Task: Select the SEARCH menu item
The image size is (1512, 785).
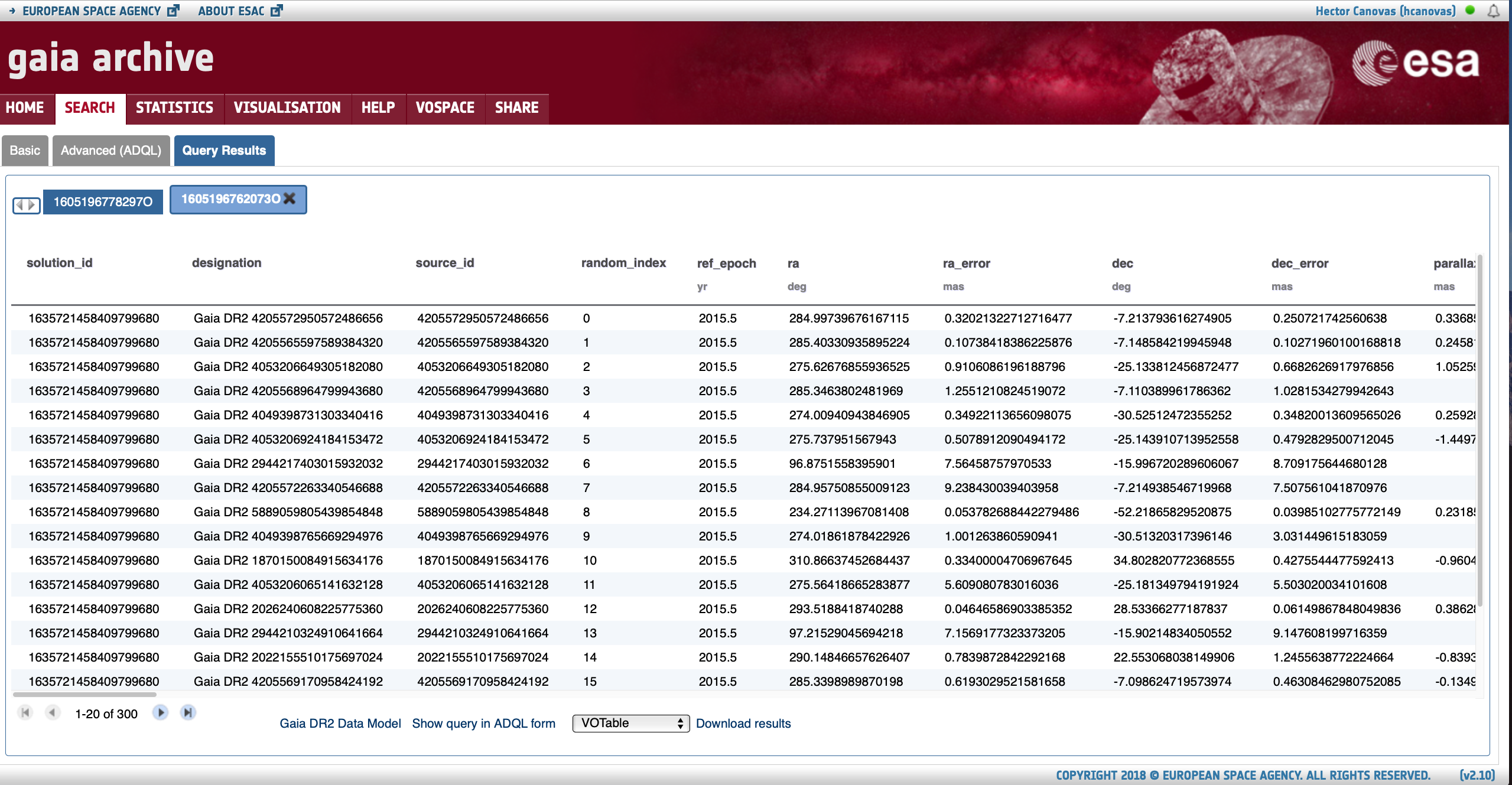Action: pyautogui.click(x=90, y=108)
